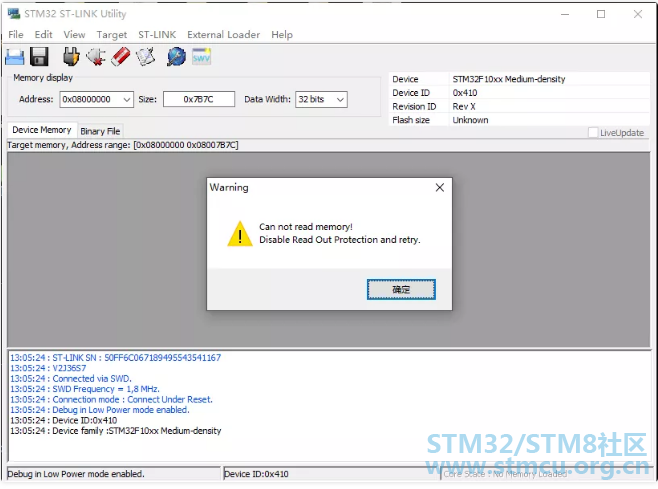Close the Warning dialog with X
This screenshot has width=658, height=489.
tap(439, 188)
